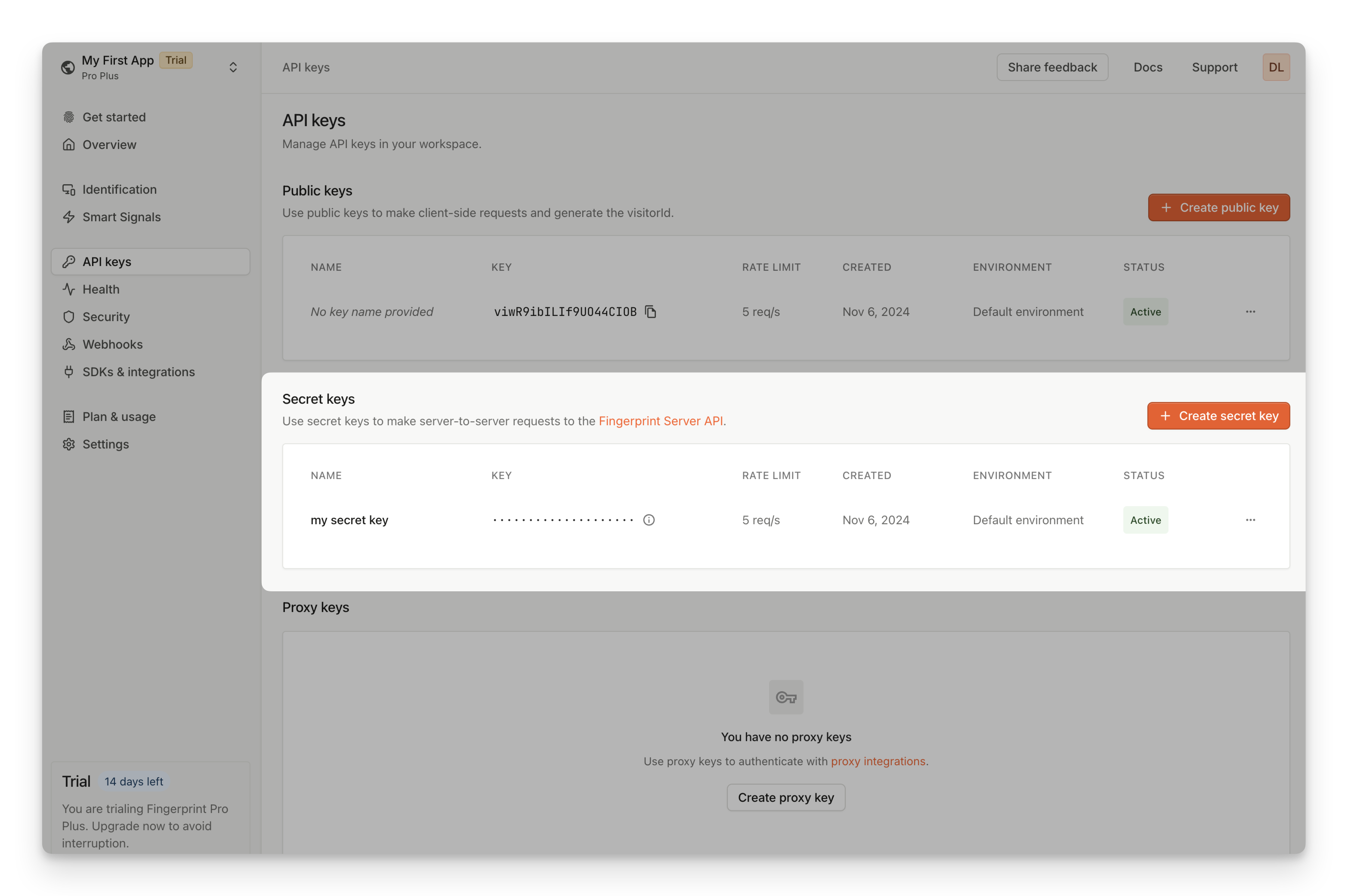Open Smart Signals lightning icon
The width and height of the screenshot is (1348, 896).
click(x=68, y=217)
